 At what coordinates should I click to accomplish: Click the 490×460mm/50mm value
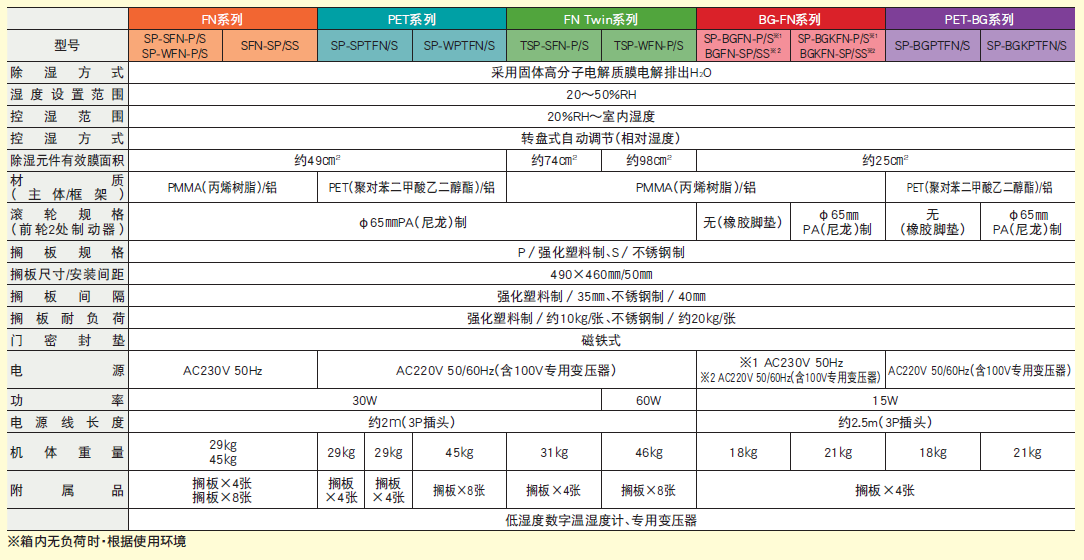click(x=601, y=274)
